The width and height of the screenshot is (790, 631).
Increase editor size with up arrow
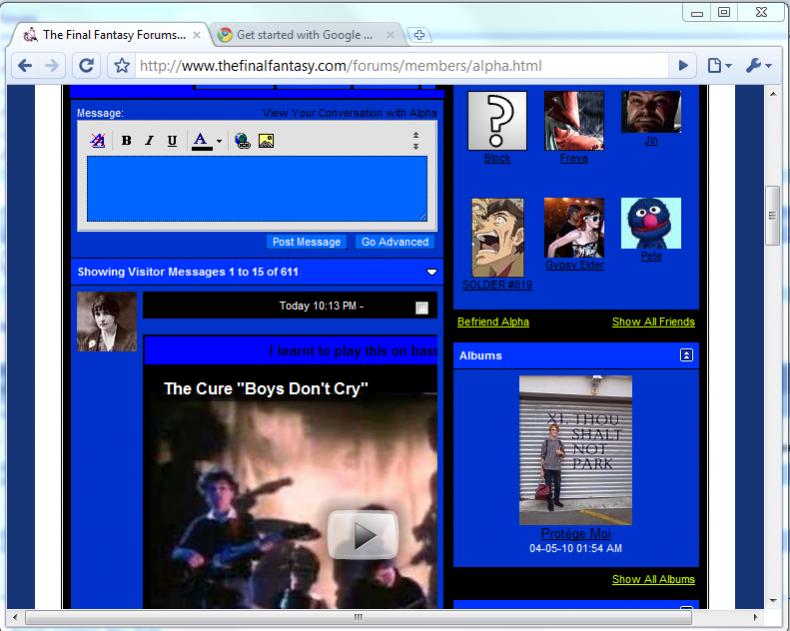[x=416, y=135]
